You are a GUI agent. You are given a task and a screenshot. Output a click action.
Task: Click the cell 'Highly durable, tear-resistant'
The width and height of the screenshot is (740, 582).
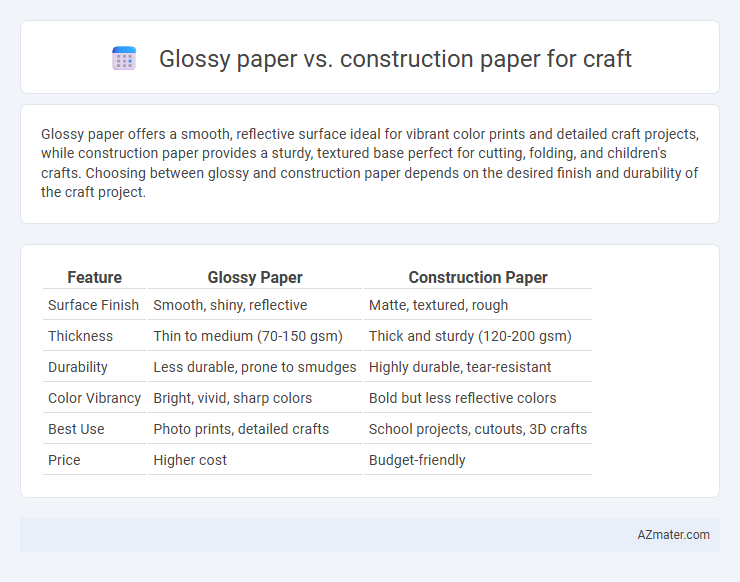[x=460, y=367]
